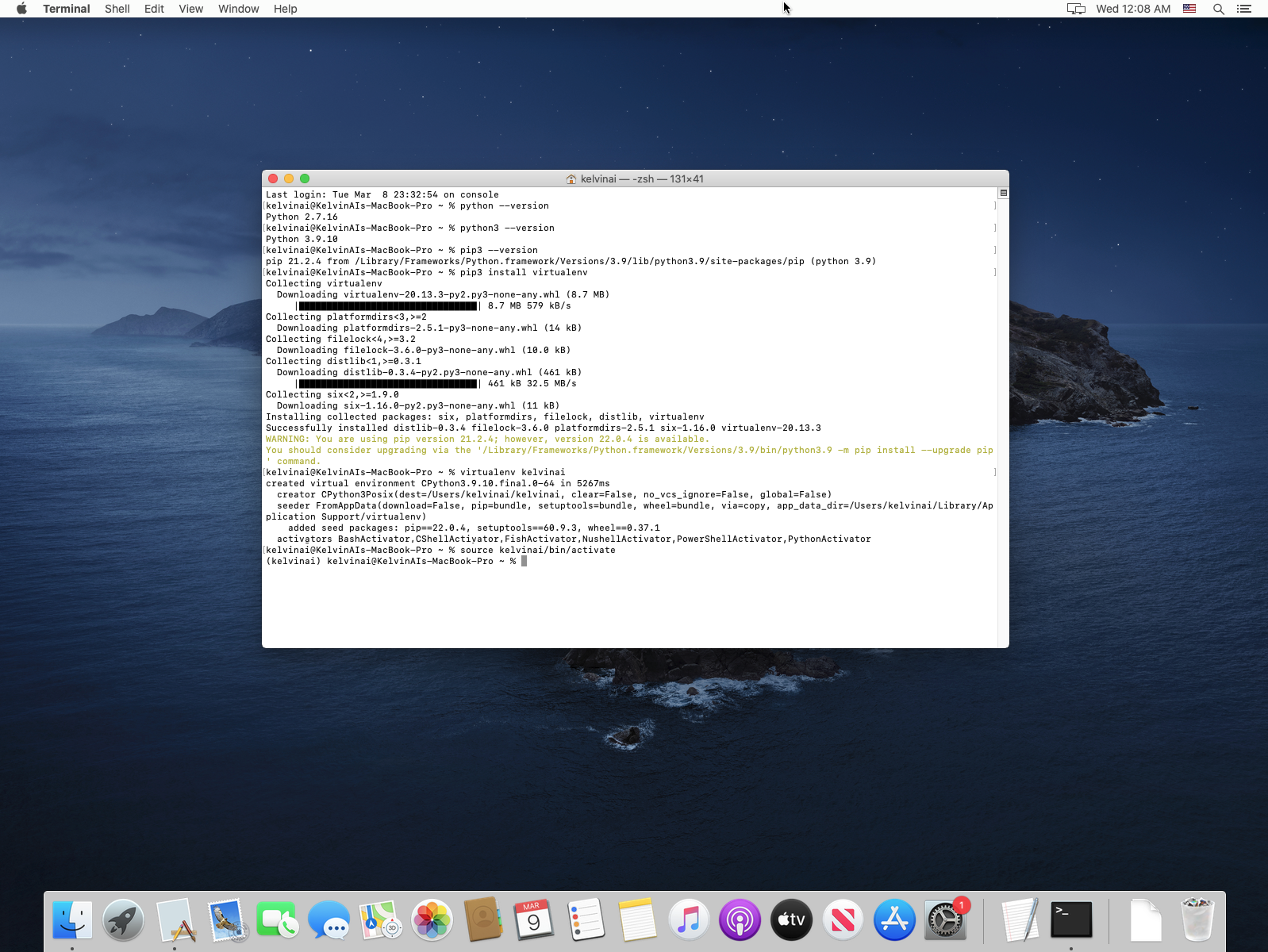Open Notification Center list icon
Screen dimensions: 1268x952
click(1244, 9)
